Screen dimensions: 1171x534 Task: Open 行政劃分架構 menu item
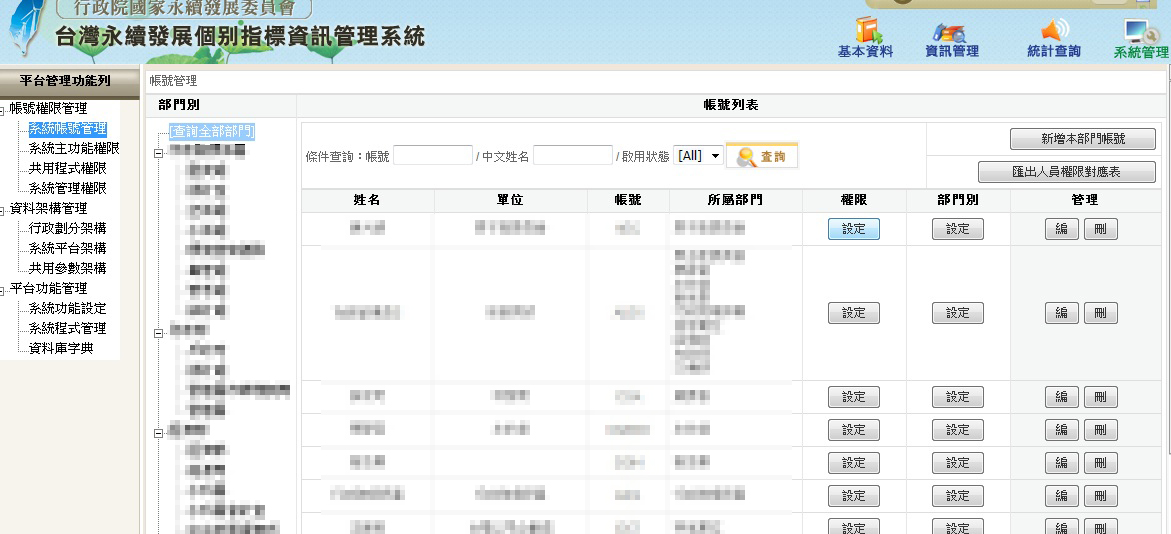click(x=67, y=228)
